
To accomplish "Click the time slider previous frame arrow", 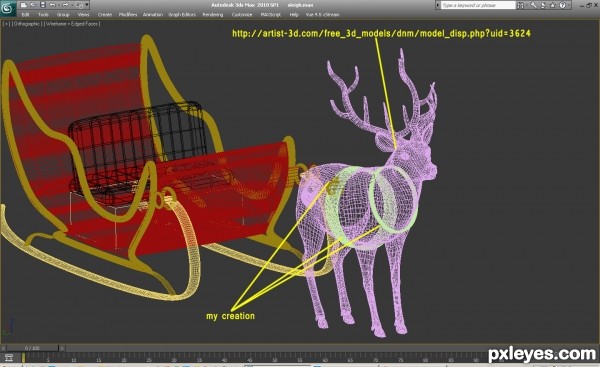I will click(3, 348).
